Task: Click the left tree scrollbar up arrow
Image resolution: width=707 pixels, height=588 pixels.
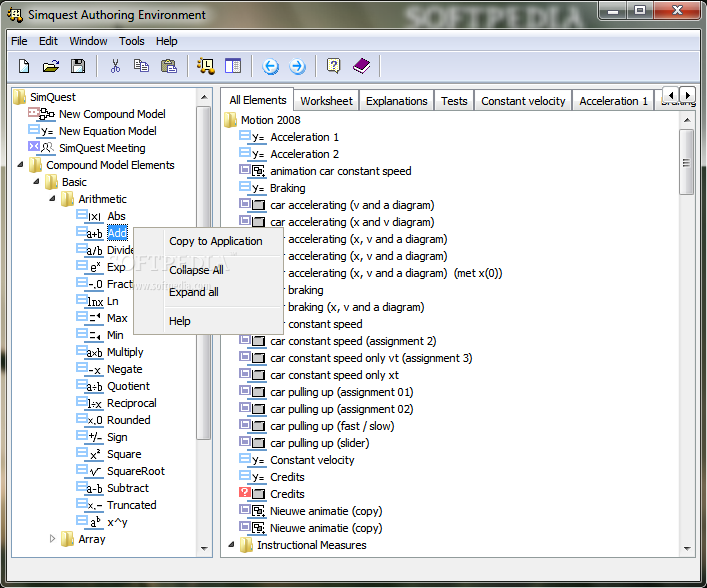Action: tap(204, 97)
